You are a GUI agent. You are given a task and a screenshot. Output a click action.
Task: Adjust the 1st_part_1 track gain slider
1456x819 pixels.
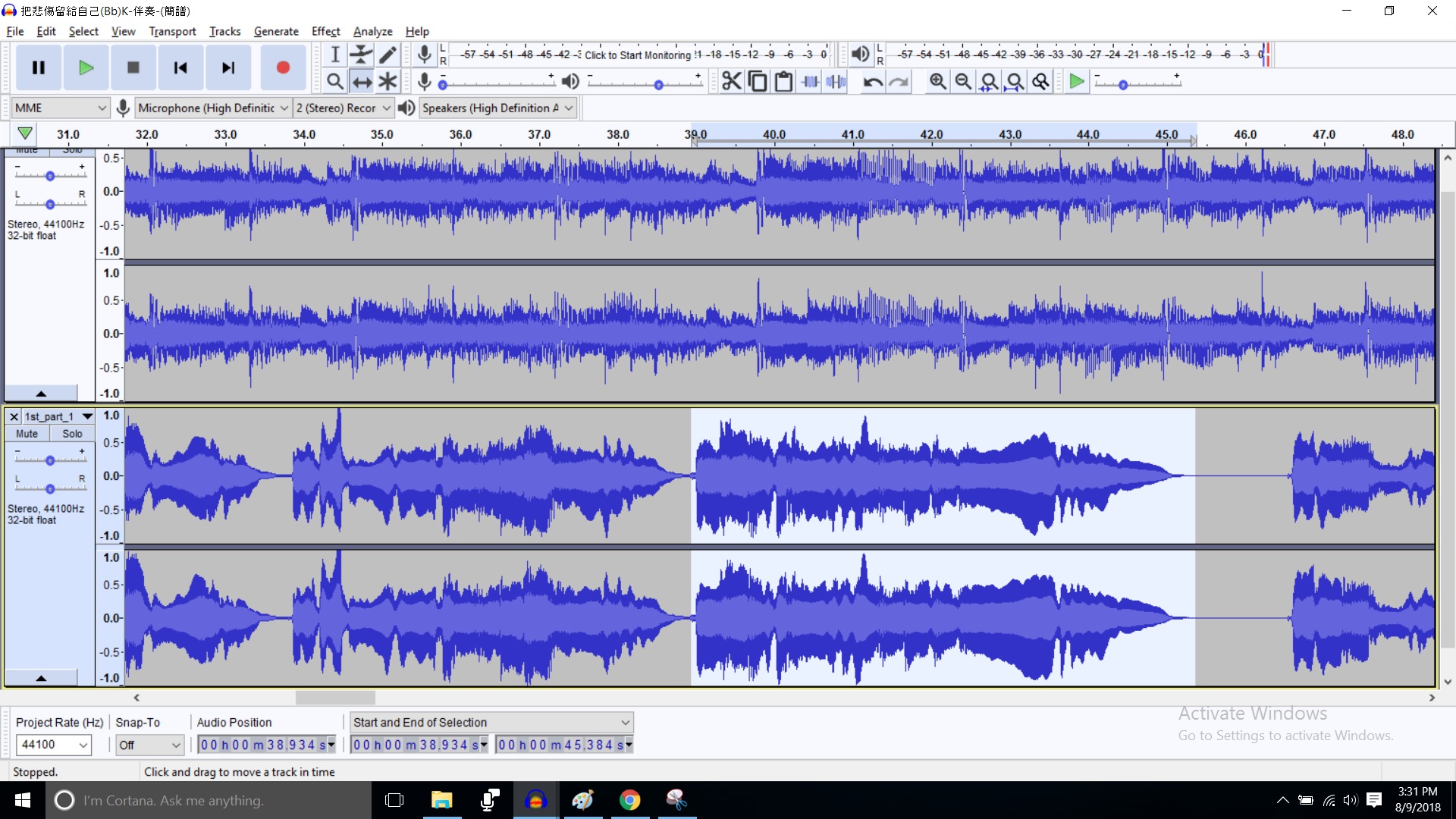[50, 459]
